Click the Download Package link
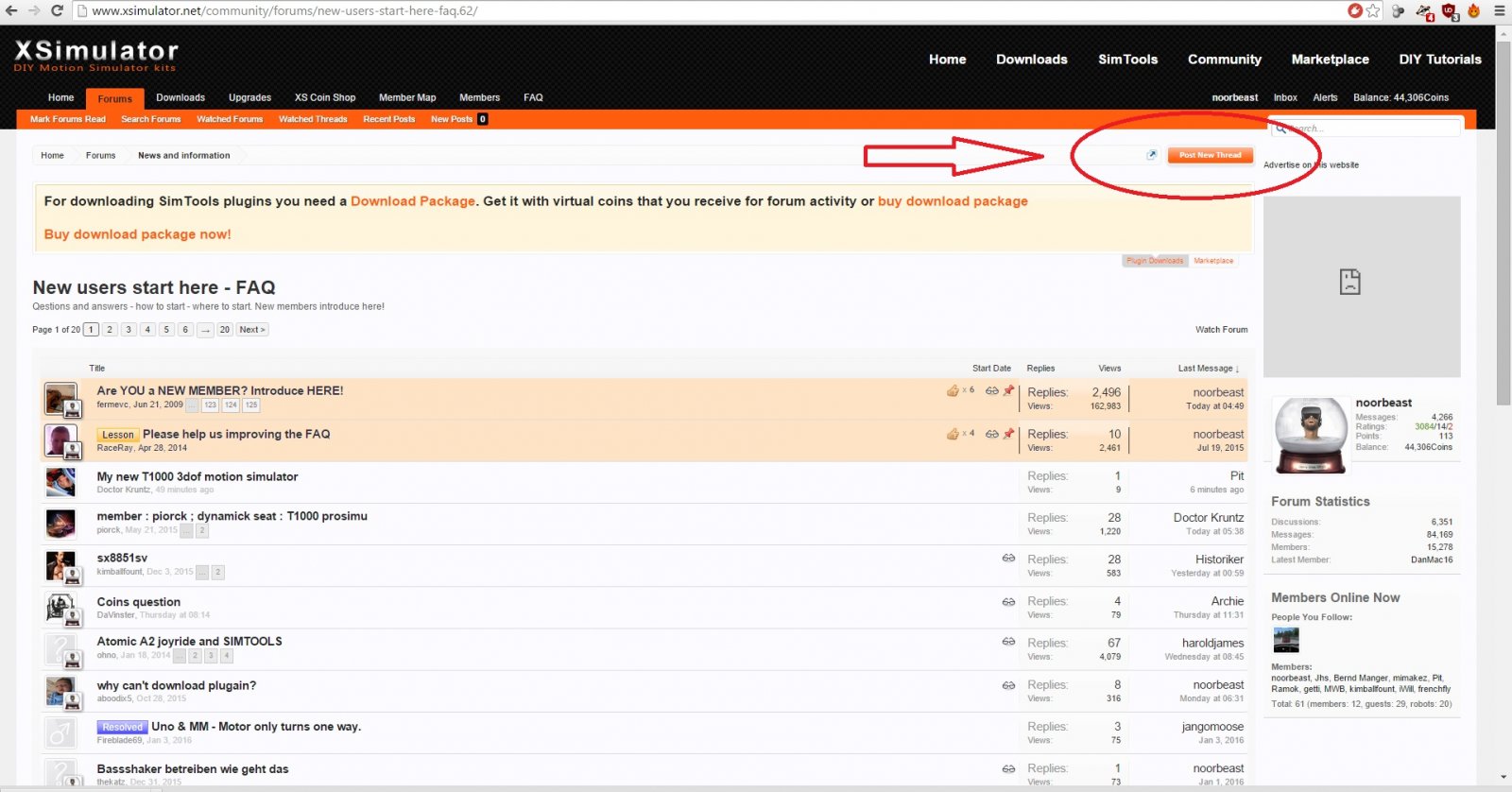This screenshot has width=1512, height=792. (413, 201)
